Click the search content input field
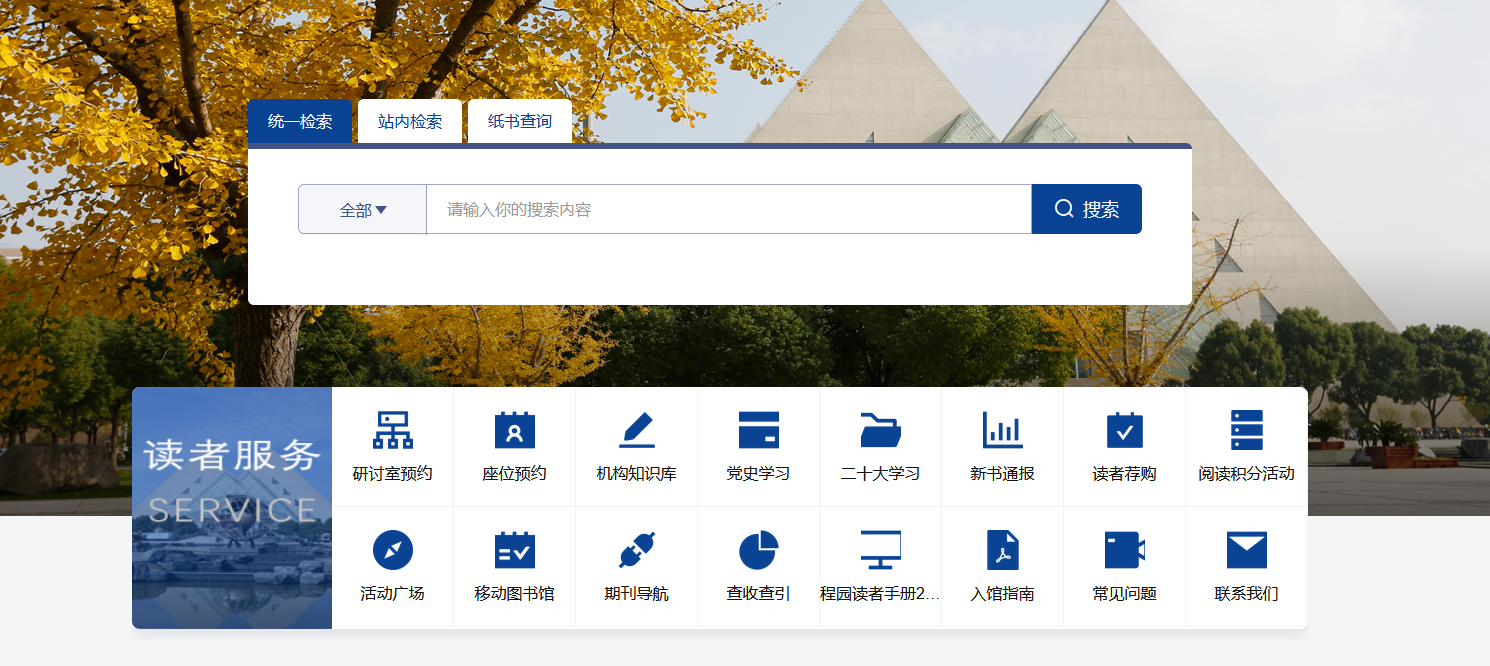The image size is (1490, 666). point(728,210)
